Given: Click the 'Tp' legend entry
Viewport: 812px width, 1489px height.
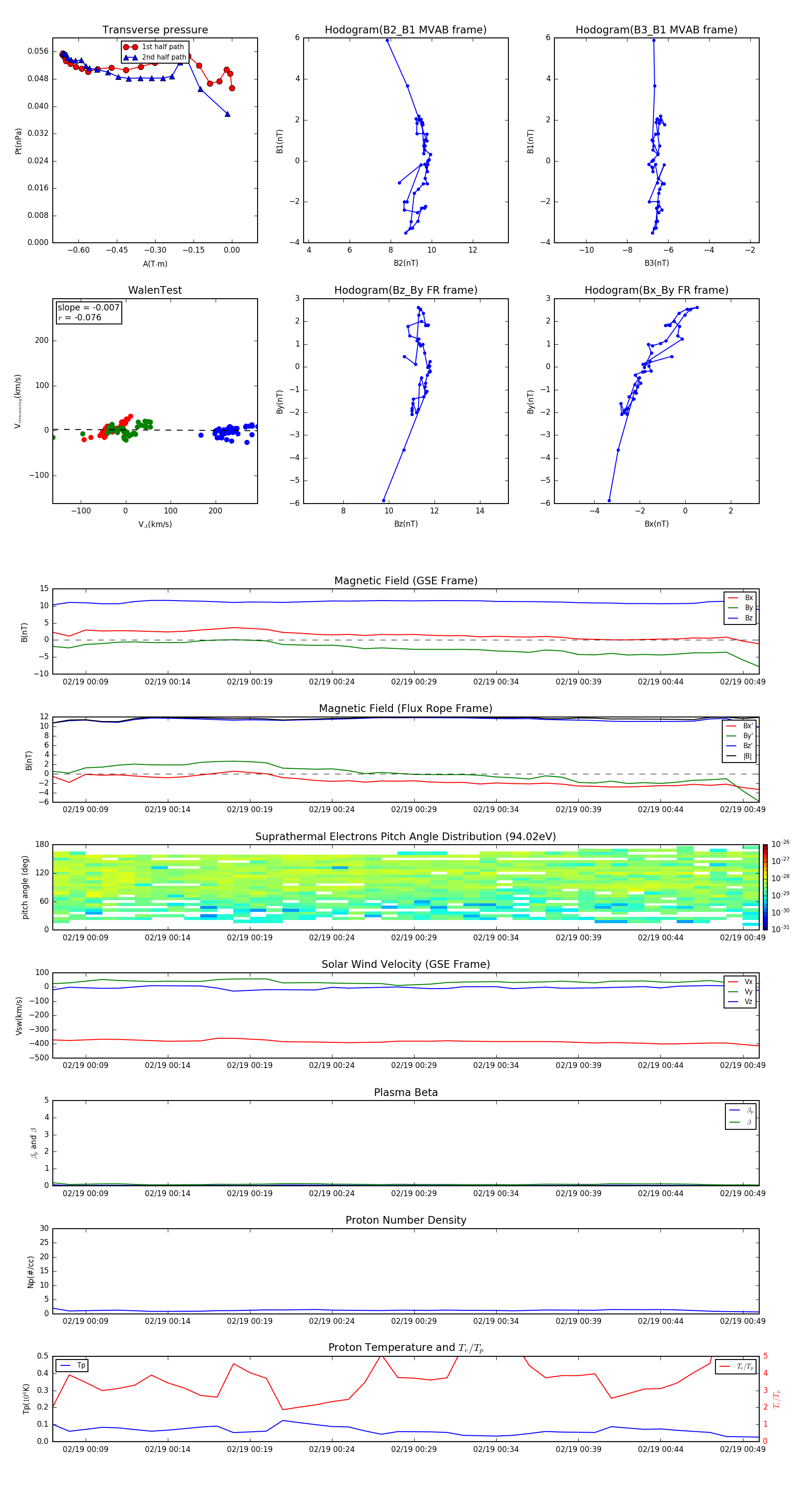Looking at the screenshot, I should tap(73, 1366).
